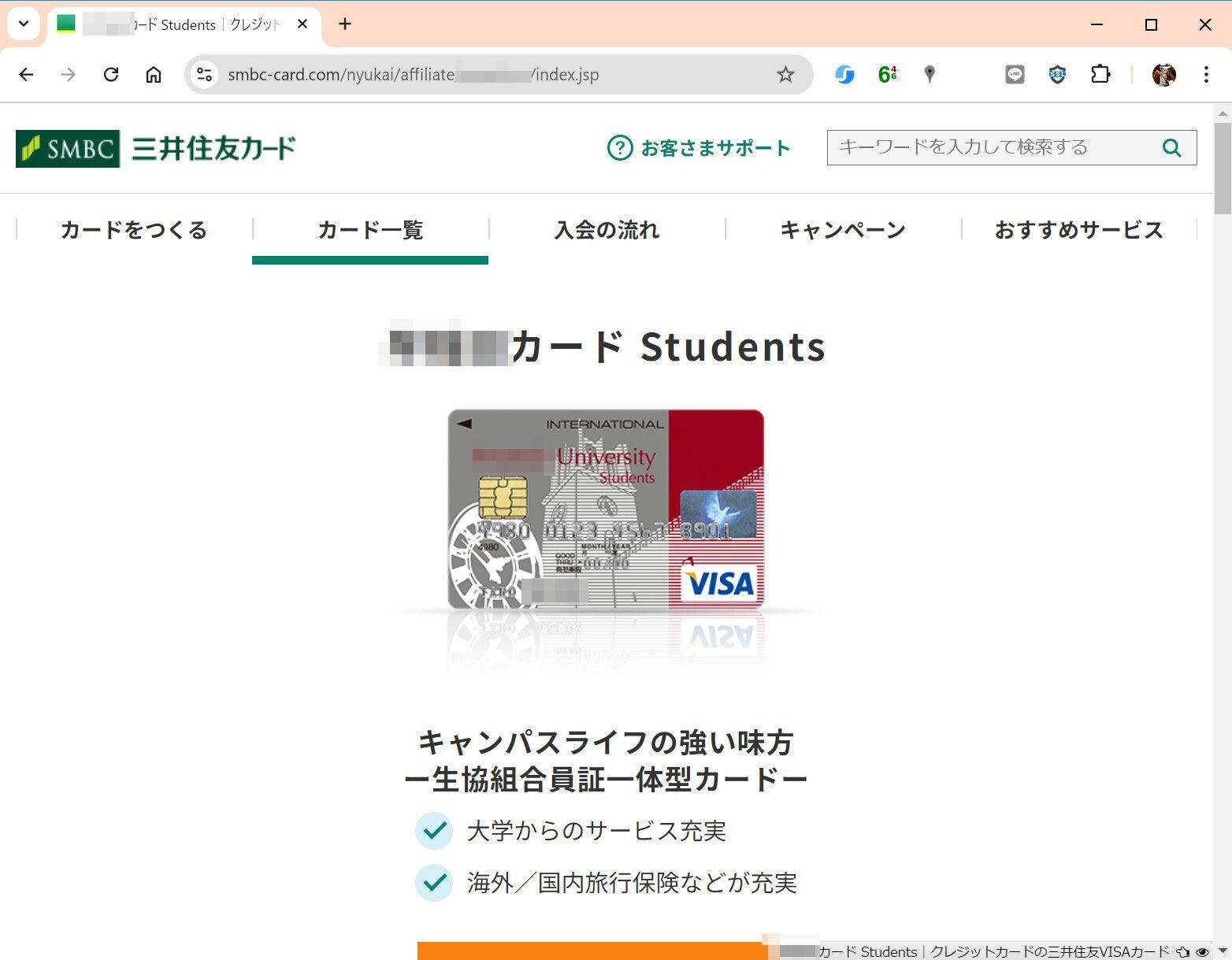
Task: Click the 生協組合員証一体型カード subtitle
Action: point(606,780)
